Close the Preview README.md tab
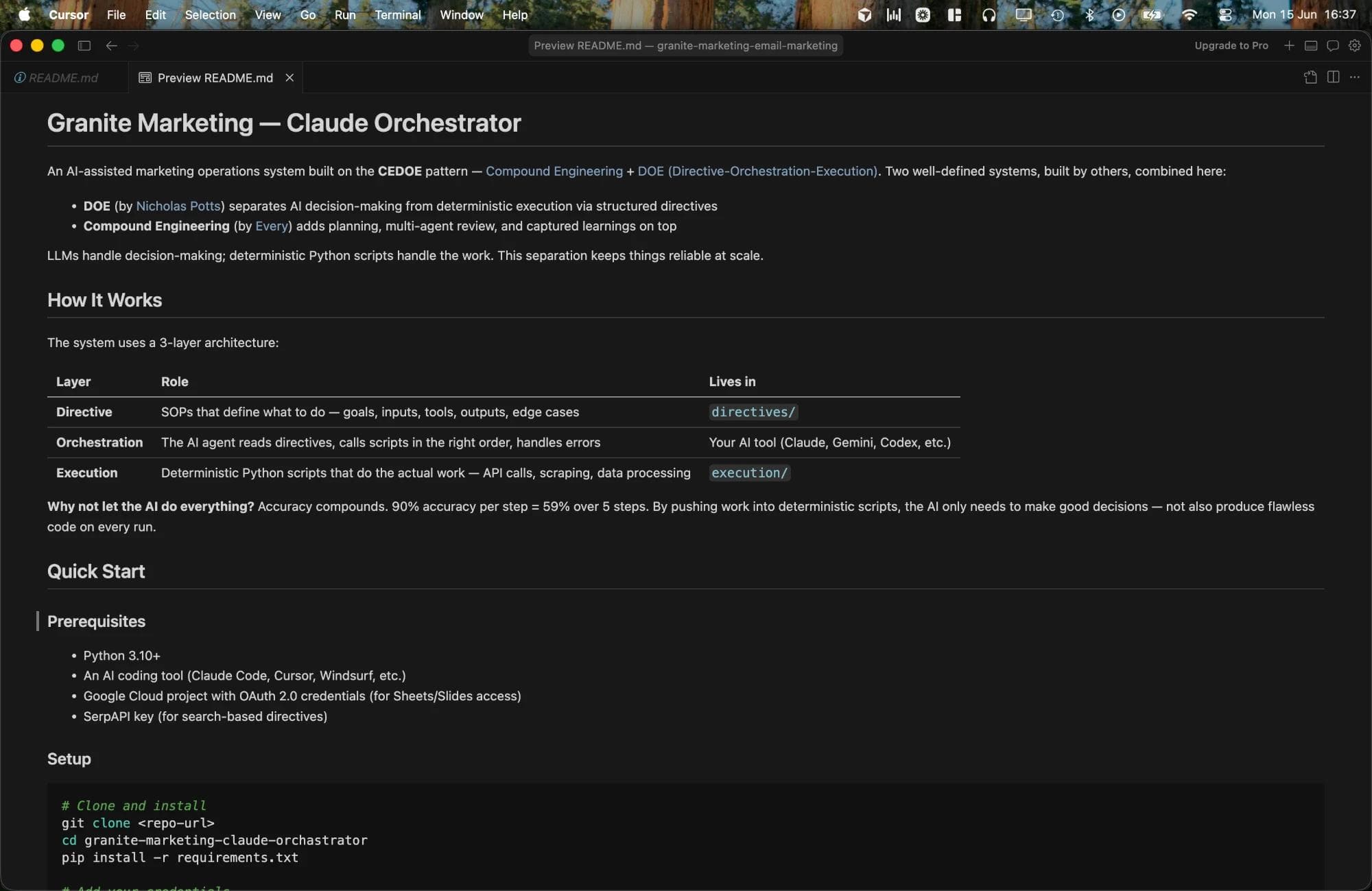Image resolution: width=1372 pixels, height=891 pixels. click(289, 78)
